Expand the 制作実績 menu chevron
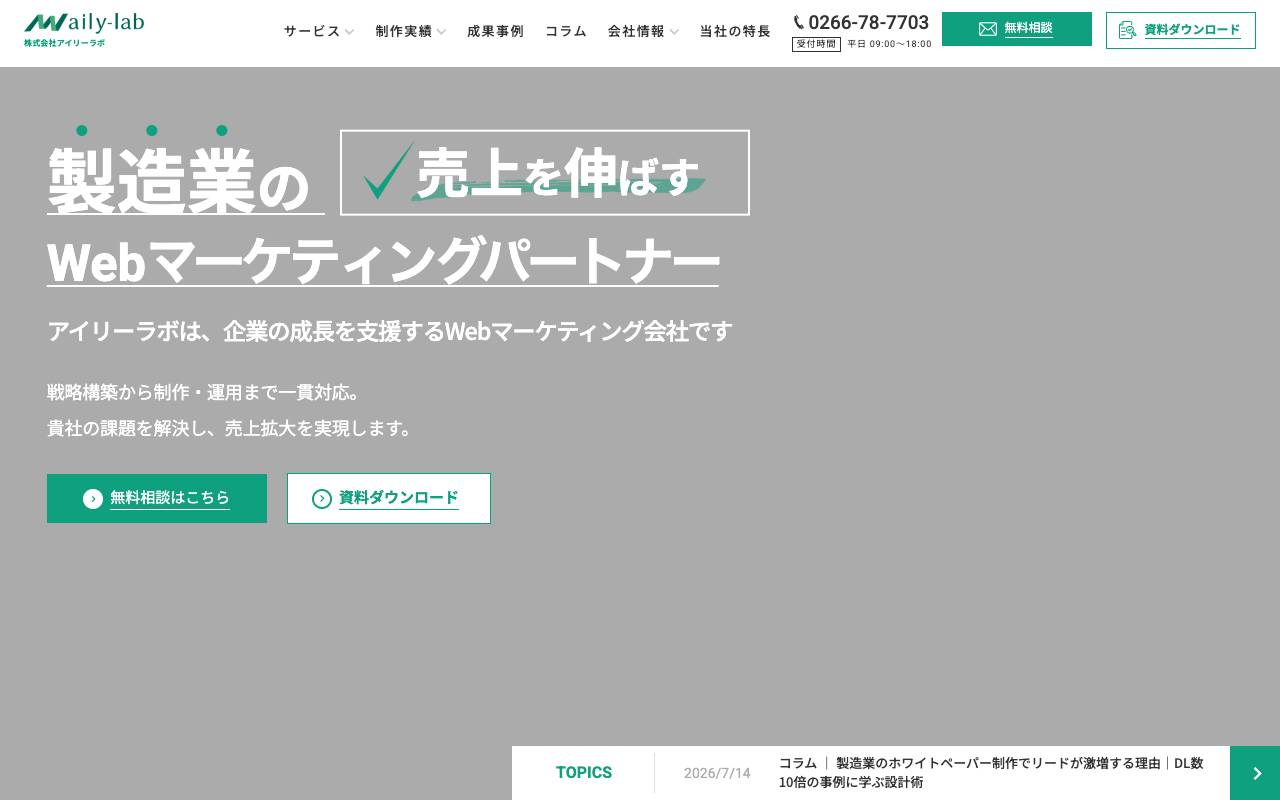The image size is (1280, 800). tap(441, 32)
